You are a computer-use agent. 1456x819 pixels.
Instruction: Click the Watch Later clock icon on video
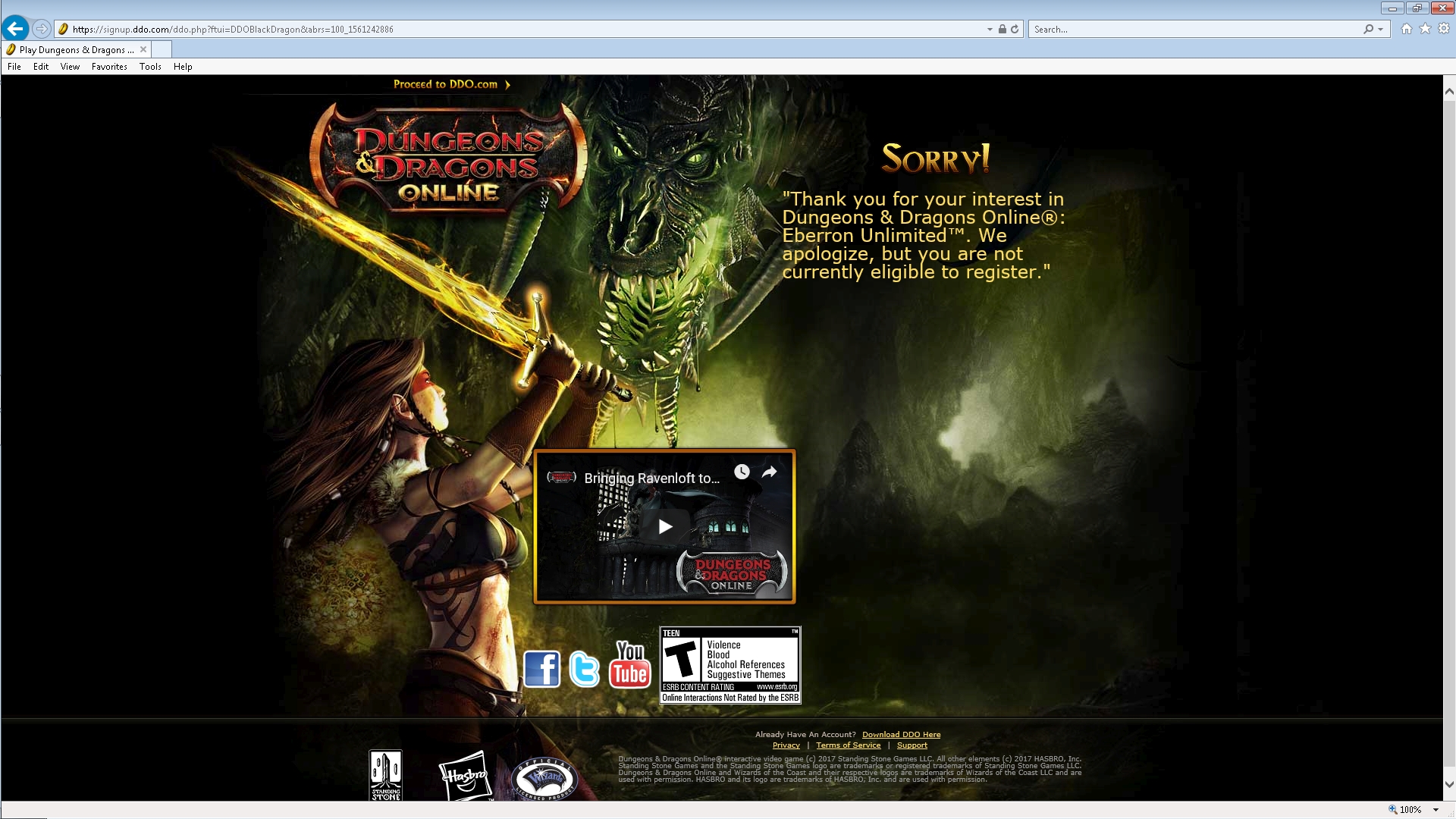click(742, 472)
